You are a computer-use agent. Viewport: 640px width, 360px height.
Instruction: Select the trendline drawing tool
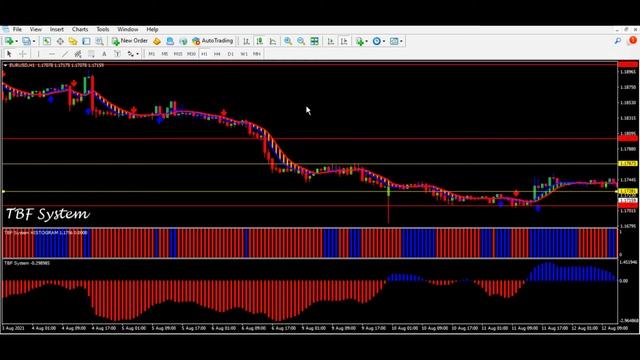pos(65,54)
